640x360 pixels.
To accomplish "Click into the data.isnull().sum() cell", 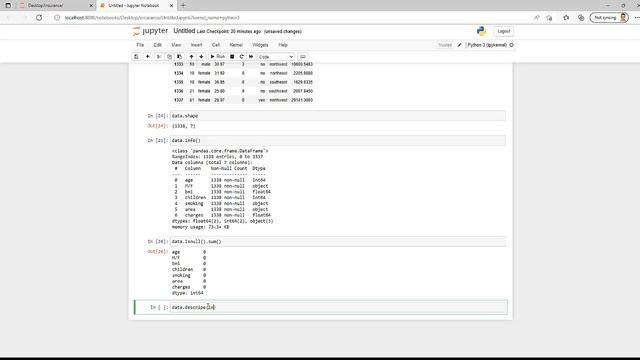I will coord(338,242).
